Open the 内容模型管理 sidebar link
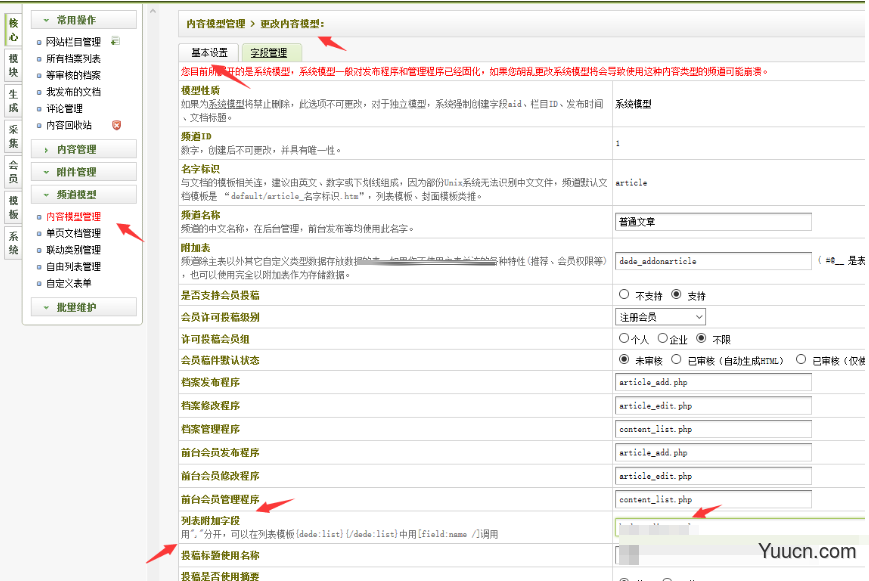 click(73, 217)
